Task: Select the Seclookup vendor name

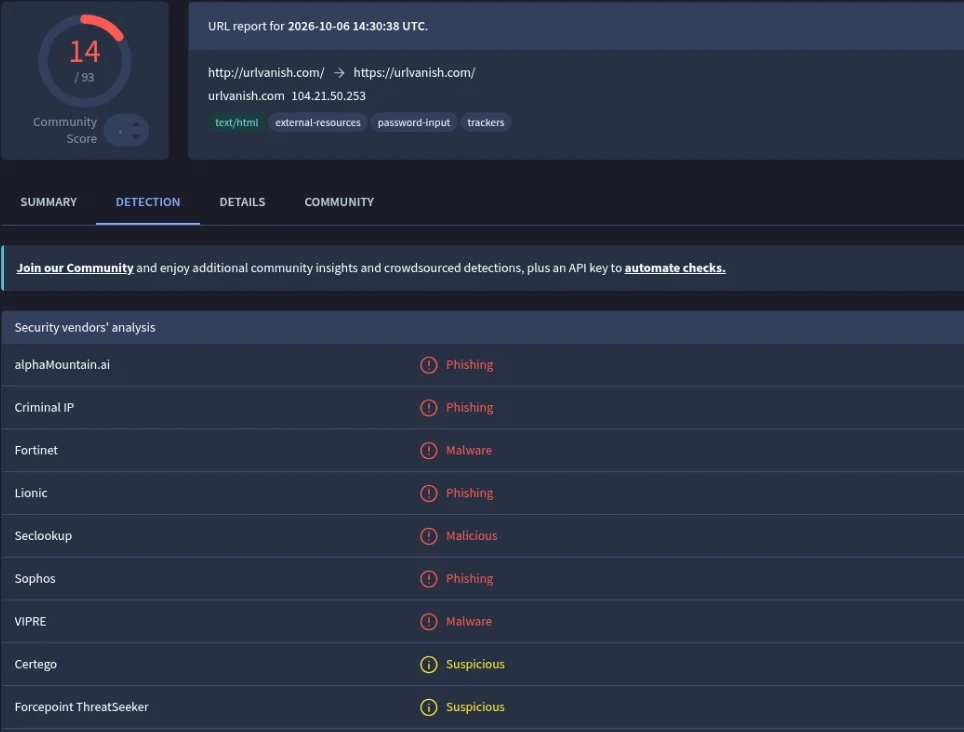Action: (x=43, y=535)
